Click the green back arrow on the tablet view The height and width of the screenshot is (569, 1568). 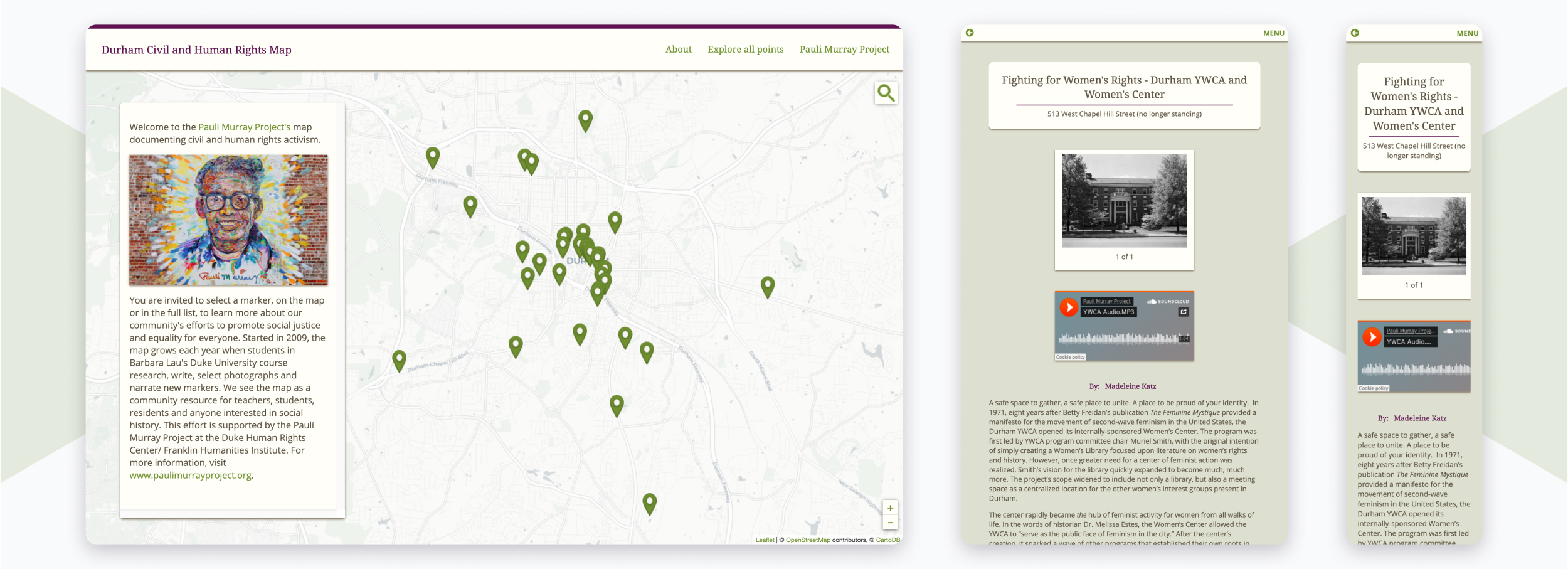coord(970,32)
